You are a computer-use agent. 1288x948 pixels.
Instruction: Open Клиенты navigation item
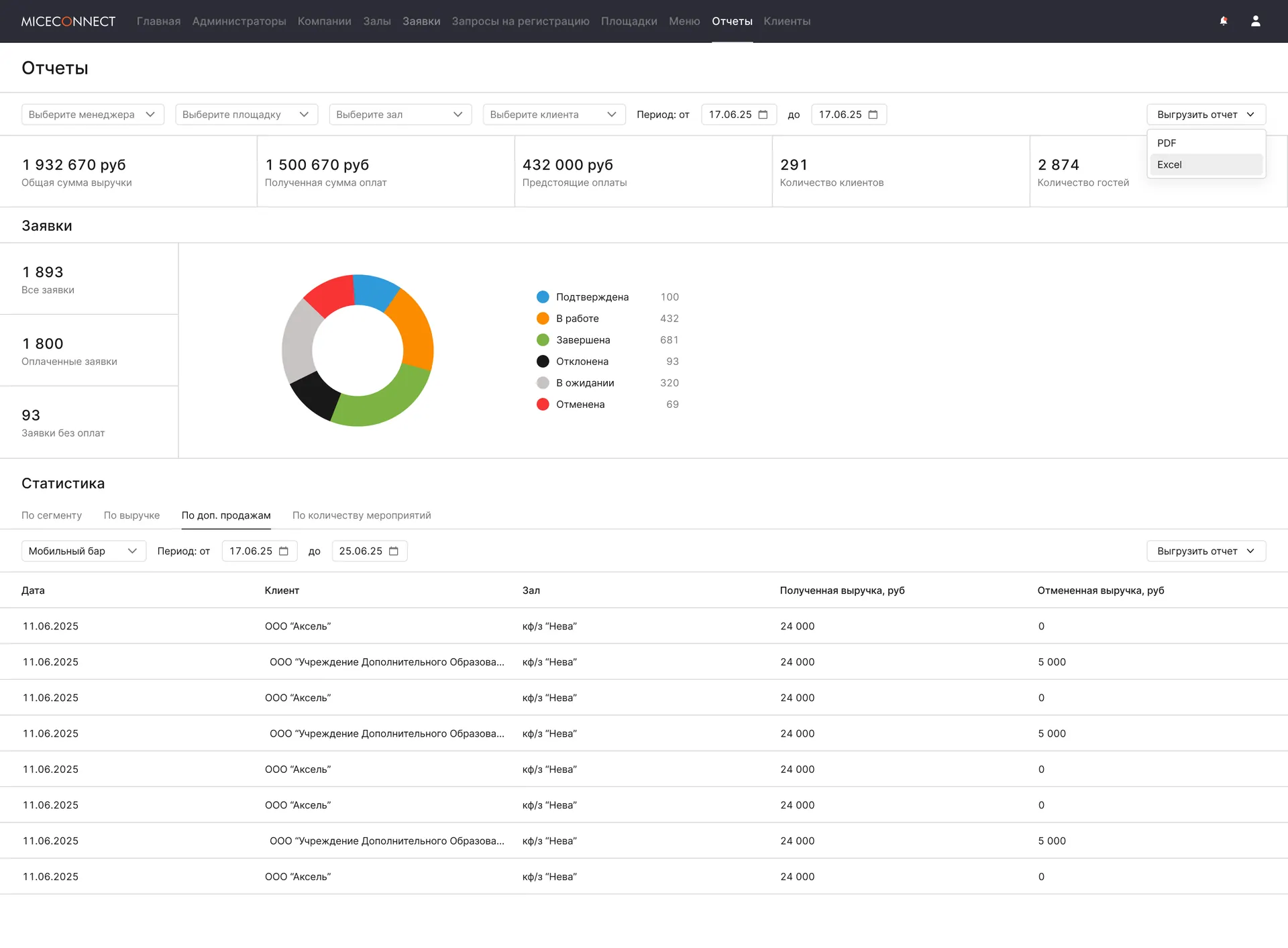(787, 21)
